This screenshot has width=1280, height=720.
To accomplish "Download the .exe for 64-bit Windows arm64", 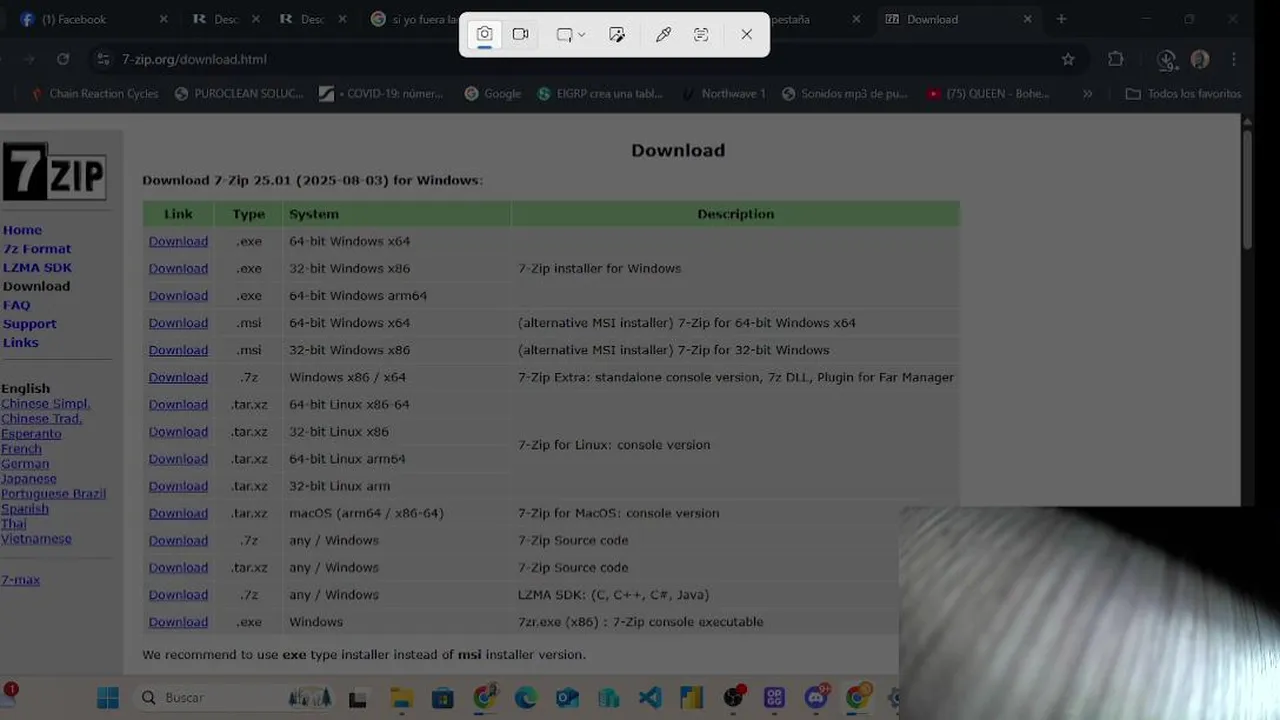I will 178,296.
